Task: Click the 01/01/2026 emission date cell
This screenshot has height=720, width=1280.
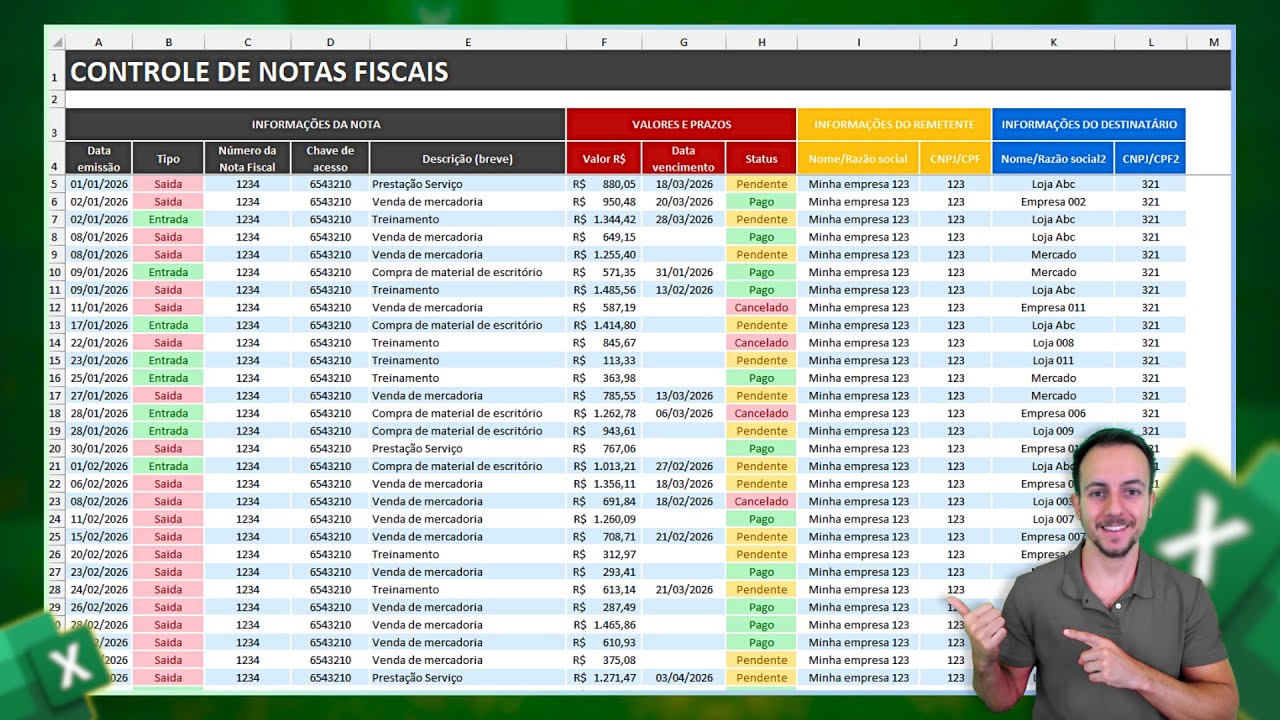Action: [x=99, y=184]
